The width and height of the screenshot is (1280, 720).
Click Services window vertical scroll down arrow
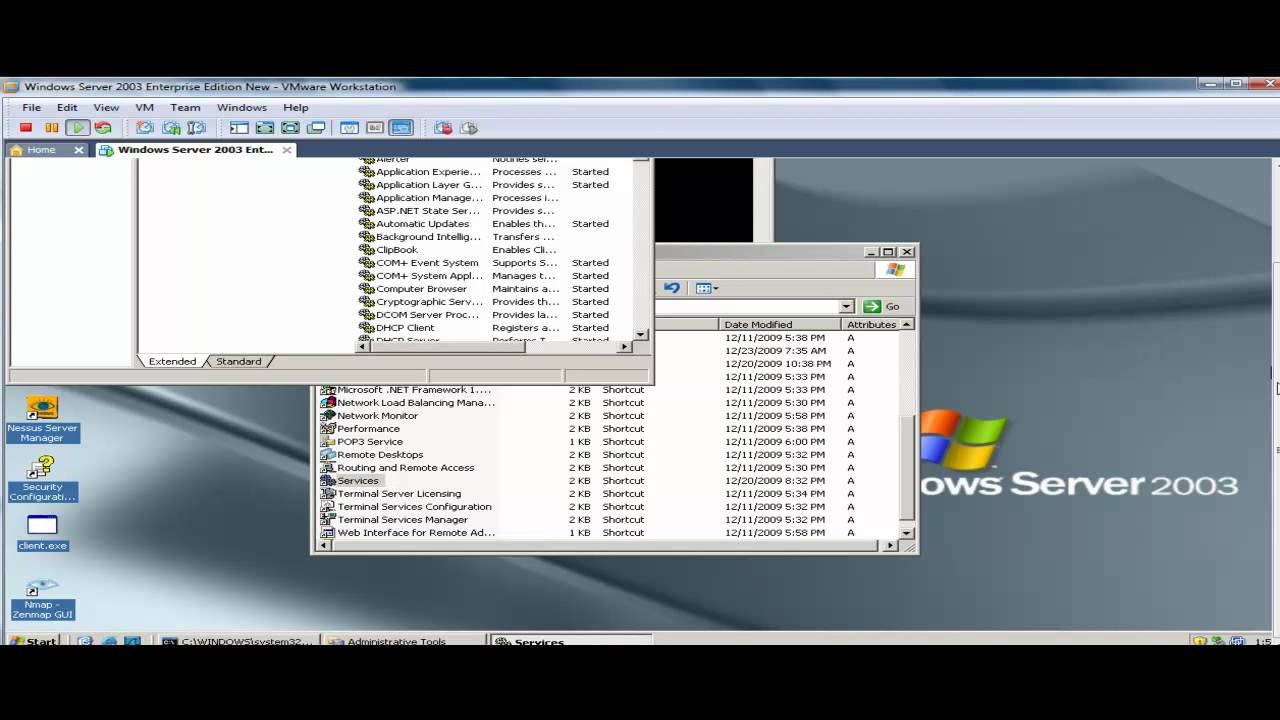[x=641, y=334]
